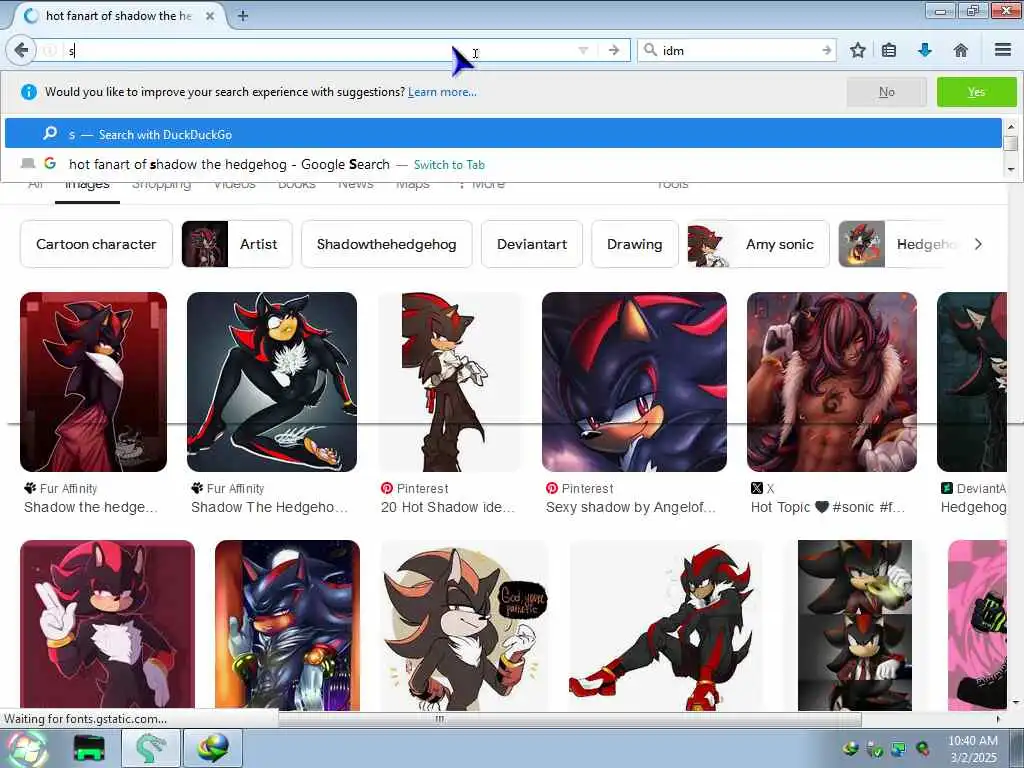Click the DeviantArt source label
The width and height of the screenshot is (1024, 768).
pos(980,488)
